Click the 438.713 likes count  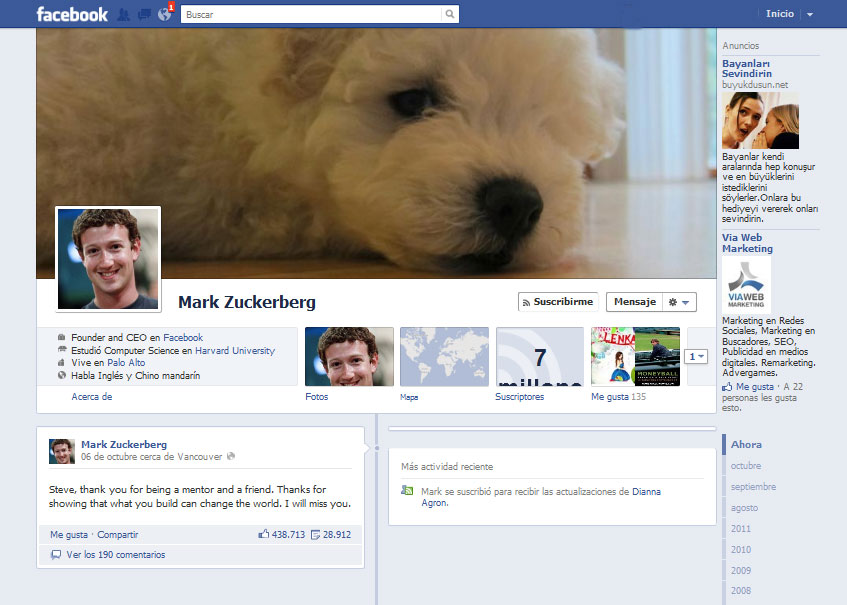point(282,535)
